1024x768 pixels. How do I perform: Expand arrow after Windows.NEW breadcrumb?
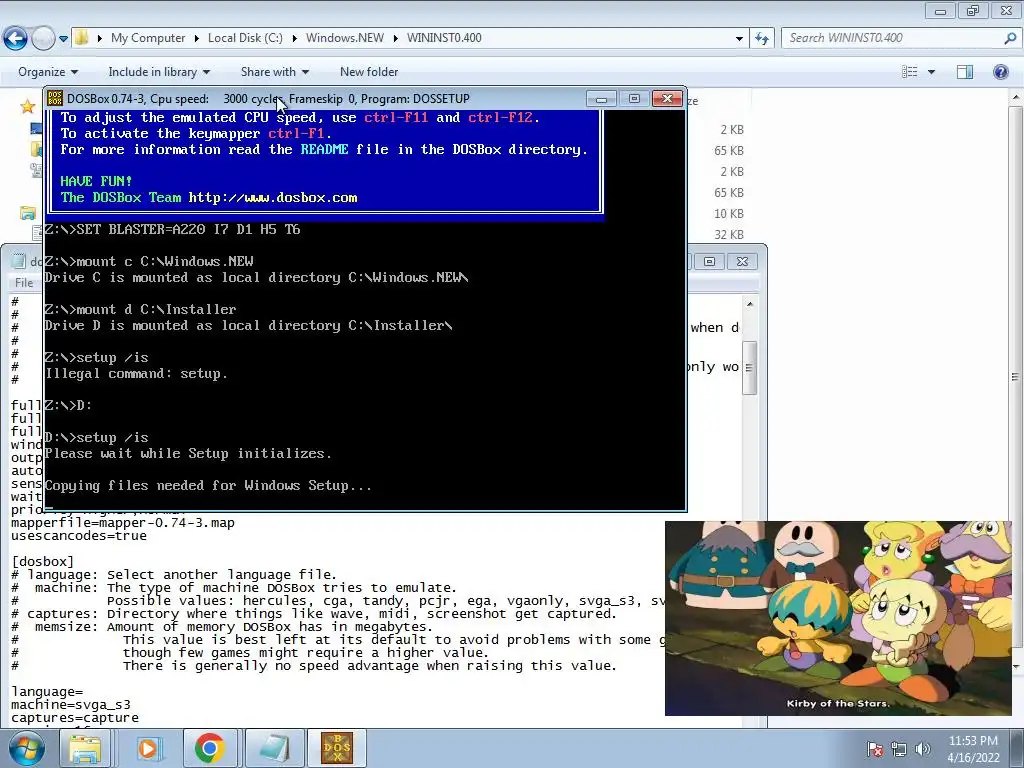(x=396, y=38)
